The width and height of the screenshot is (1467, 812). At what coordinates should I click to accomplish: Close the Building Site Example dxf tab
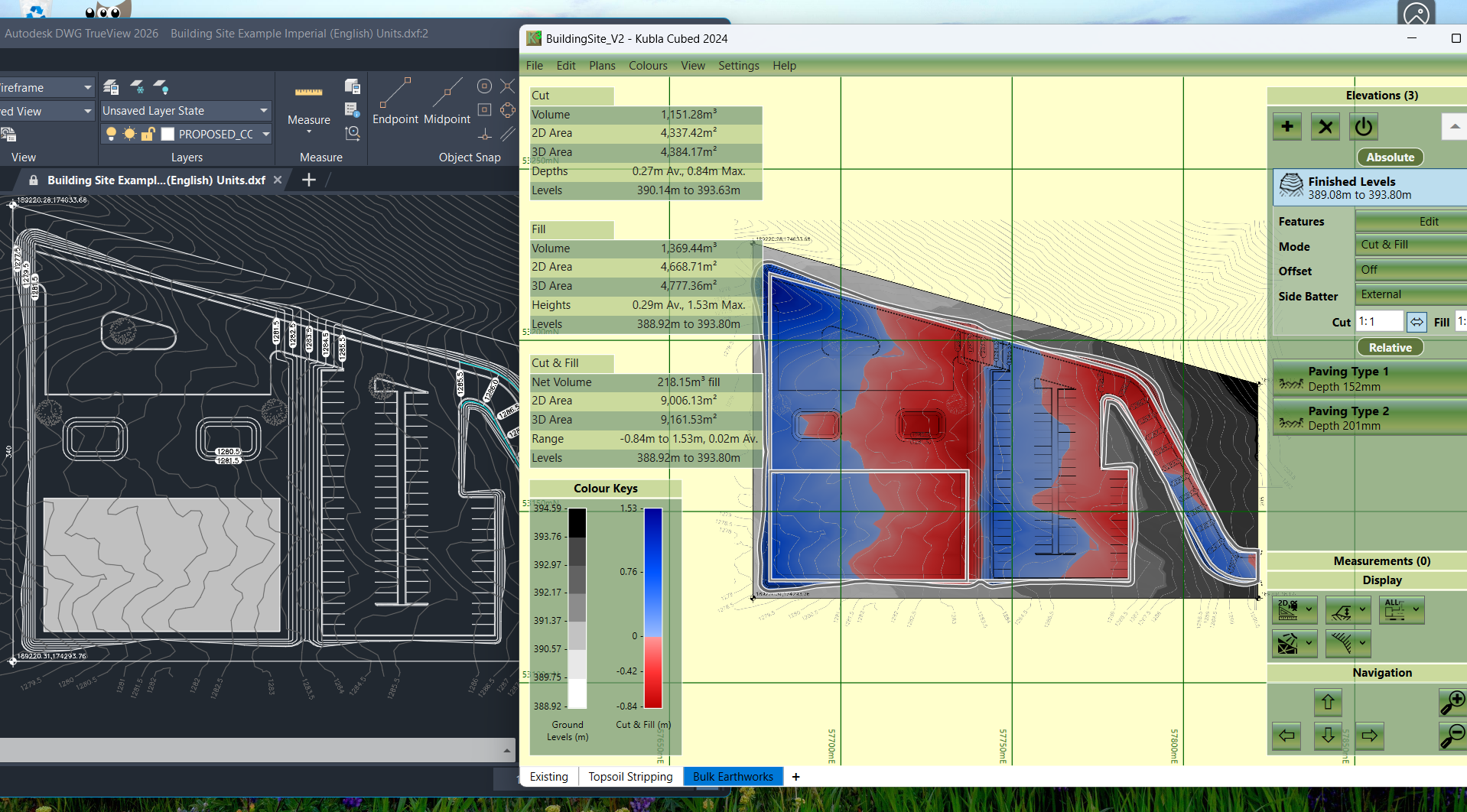coord(278,180)
